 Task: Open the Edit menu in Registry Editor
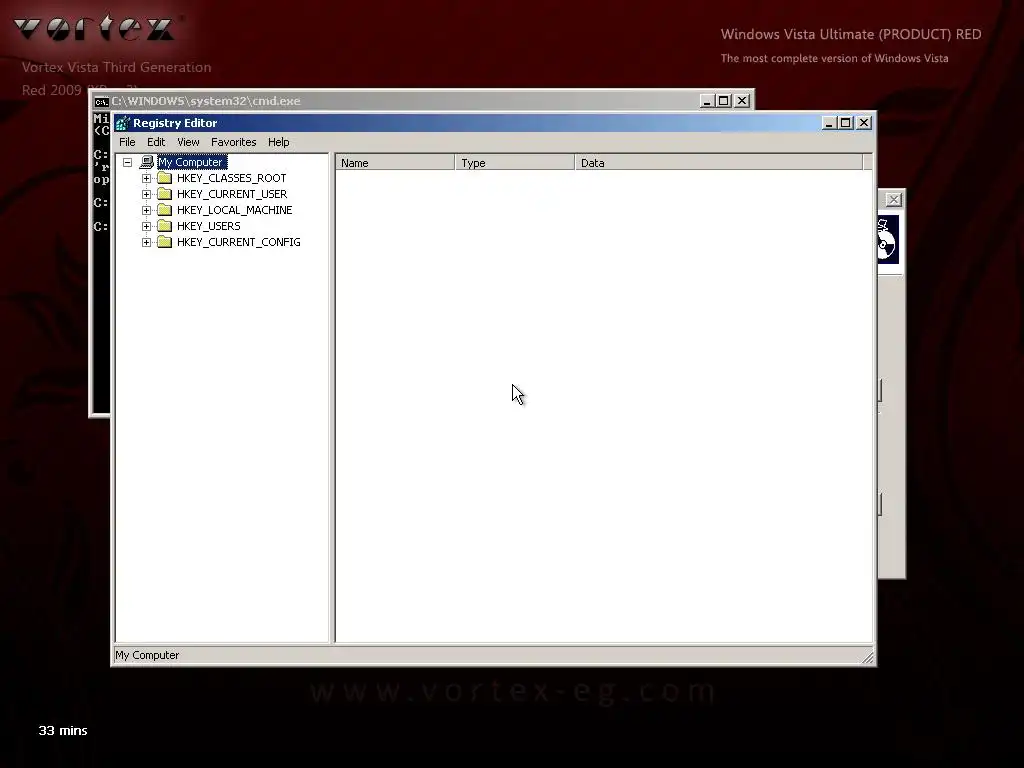pyautogui.click(x=155, y=142)
